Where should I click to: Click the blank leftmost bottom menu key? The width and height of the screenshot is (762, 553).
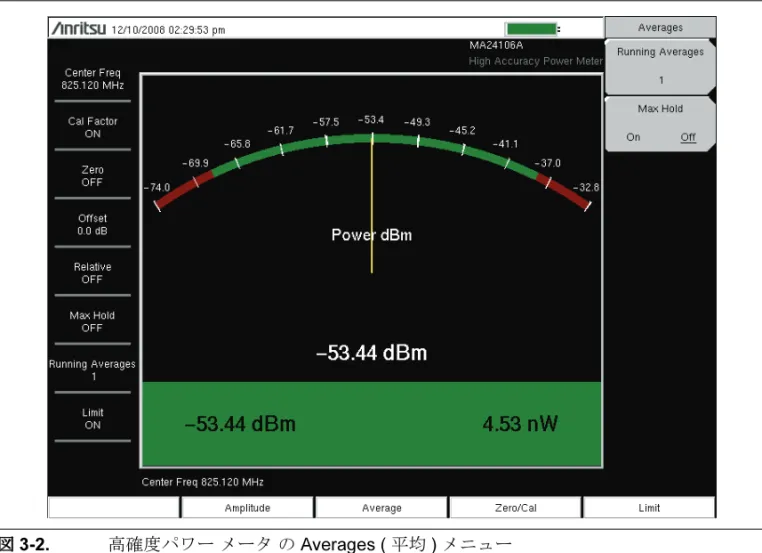114,508
